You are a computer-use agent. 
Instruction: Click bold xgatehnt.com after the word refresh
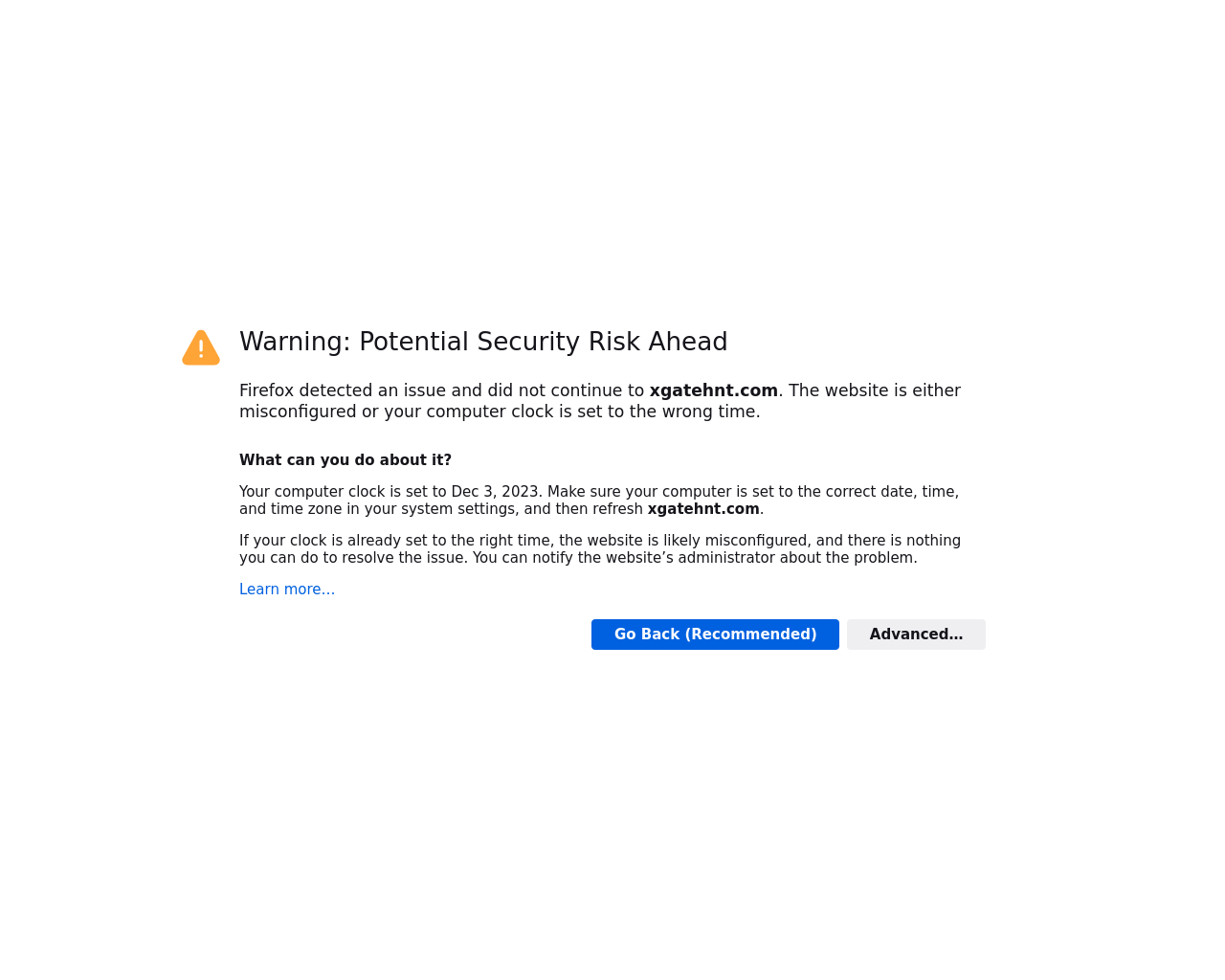pyautogui.click(x=703, y=509)
